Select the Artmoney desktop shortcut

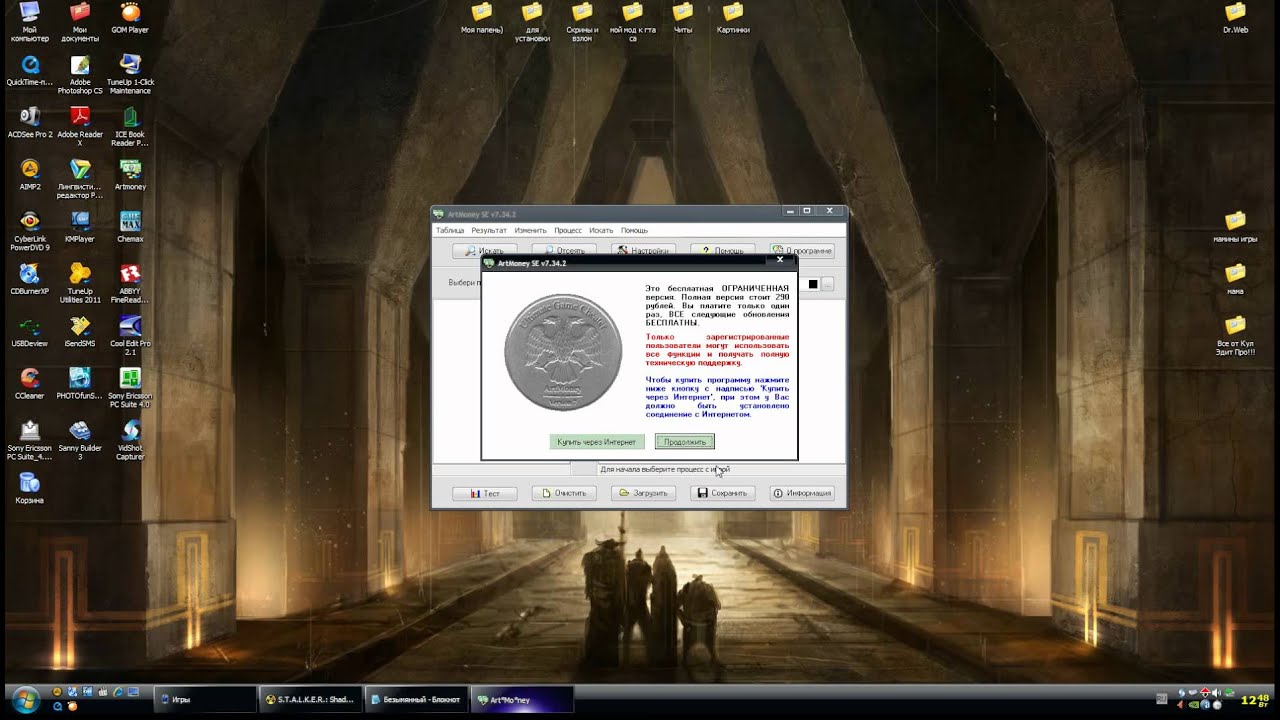130,174
